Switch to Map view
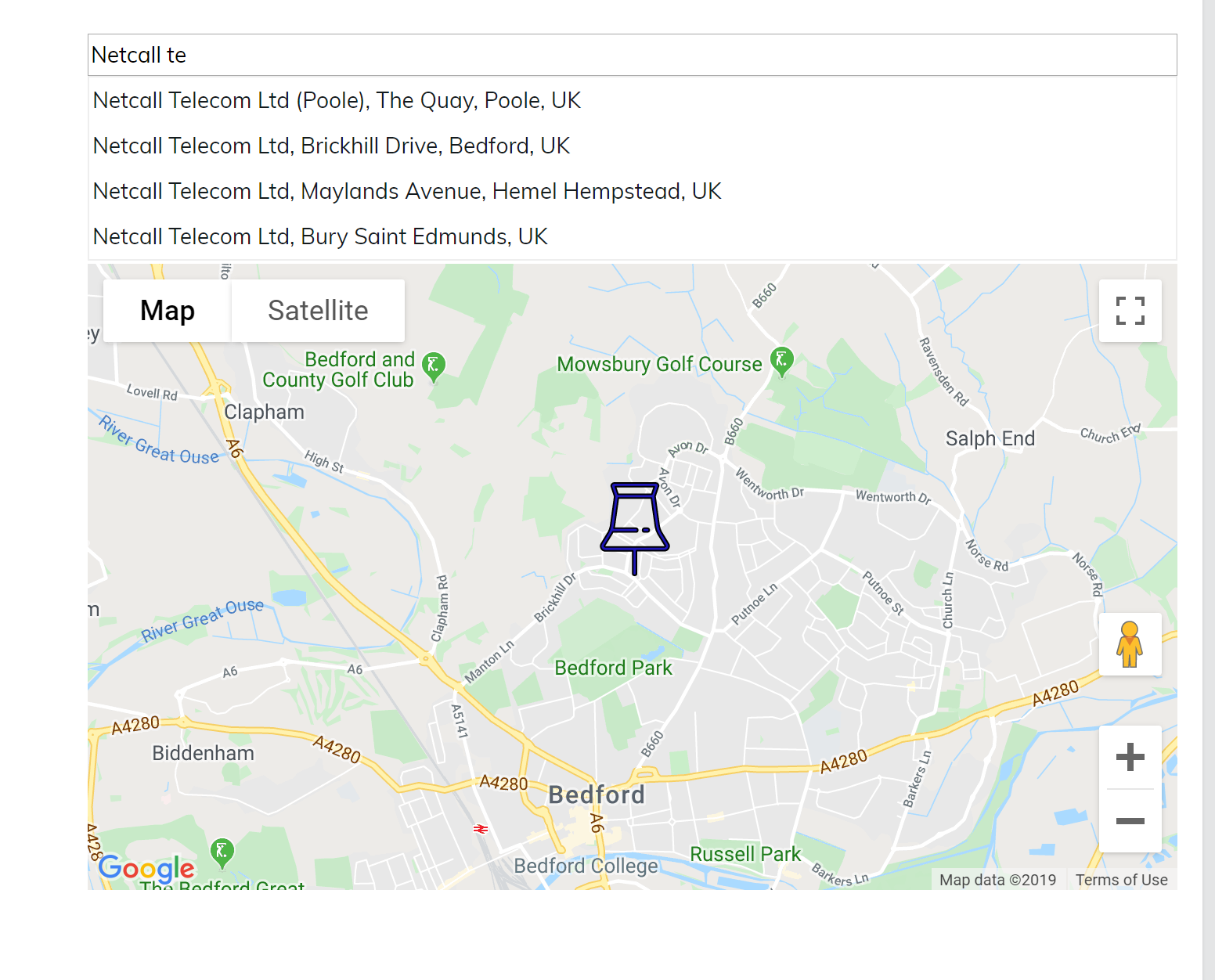 [x=168, y=311]
